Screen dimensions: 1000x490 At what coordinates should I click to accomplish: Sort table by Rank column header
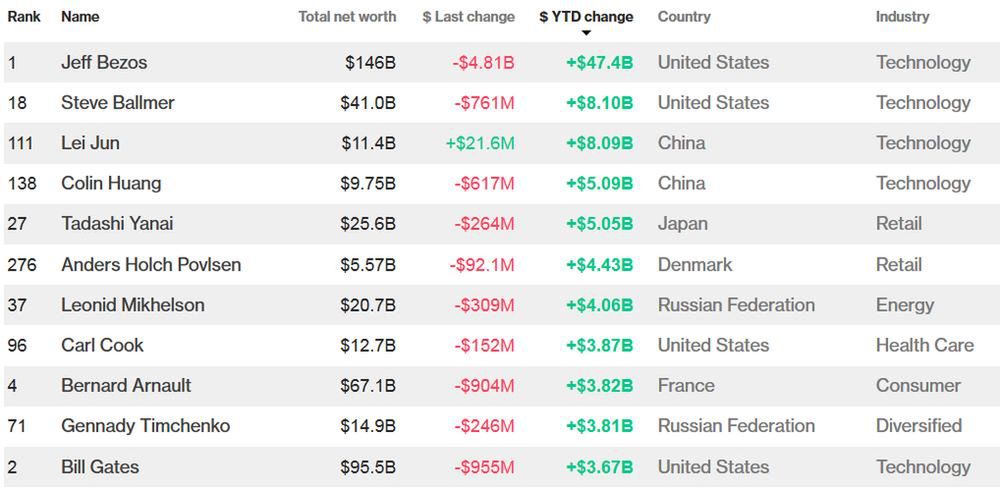[24, 17]
